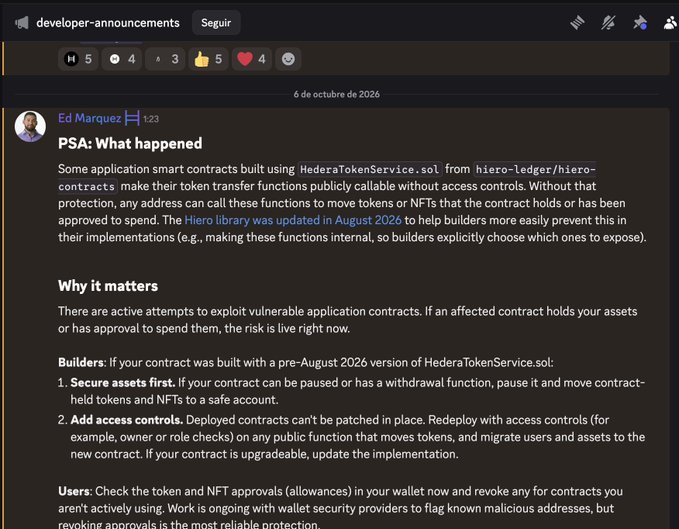Click the 'Why it matters' heading
Screen dimensions: 679x529
(x=108, y=286)
